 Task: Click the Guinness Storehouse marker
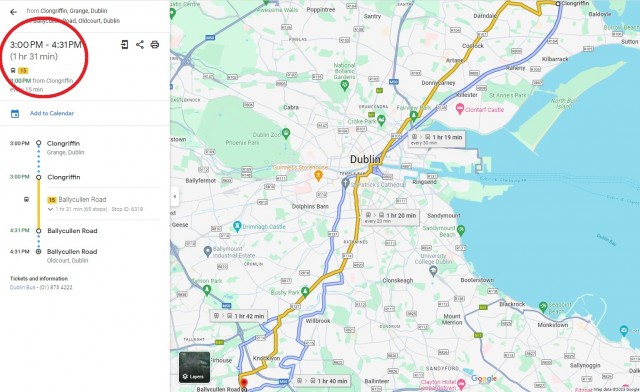(318, 176)
